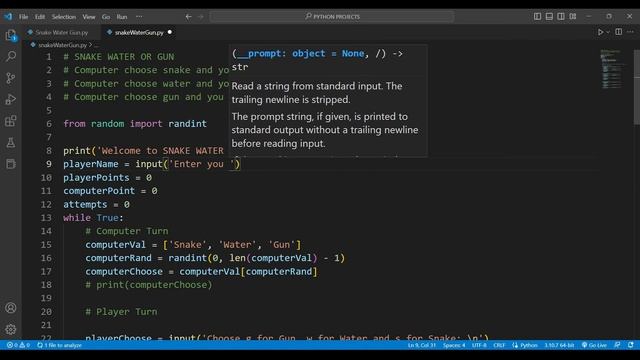Viewport: 640px width, 360px height.
Task: Click the unsaved dot on snakeWaterGun.py tab
Action: click(170, 32)
